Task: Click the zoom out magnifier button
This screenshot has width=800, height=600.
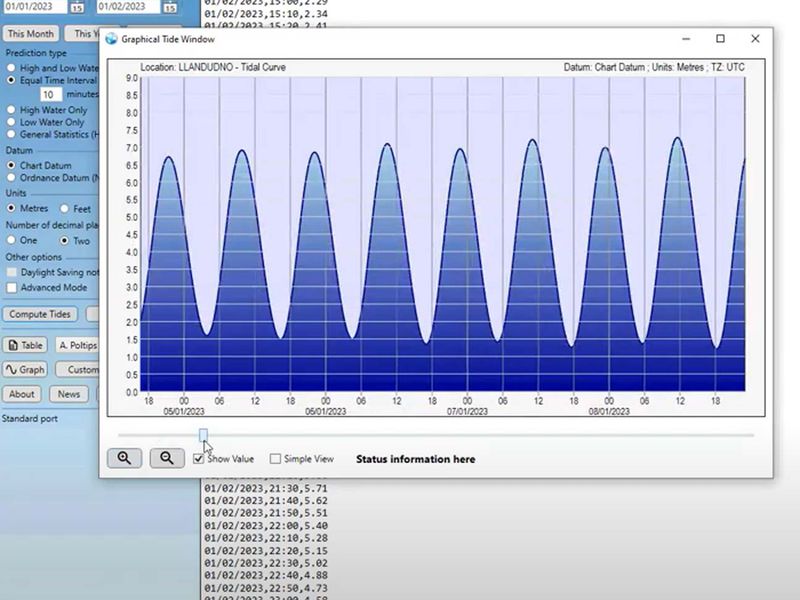Action: click(x=167, y=458)
